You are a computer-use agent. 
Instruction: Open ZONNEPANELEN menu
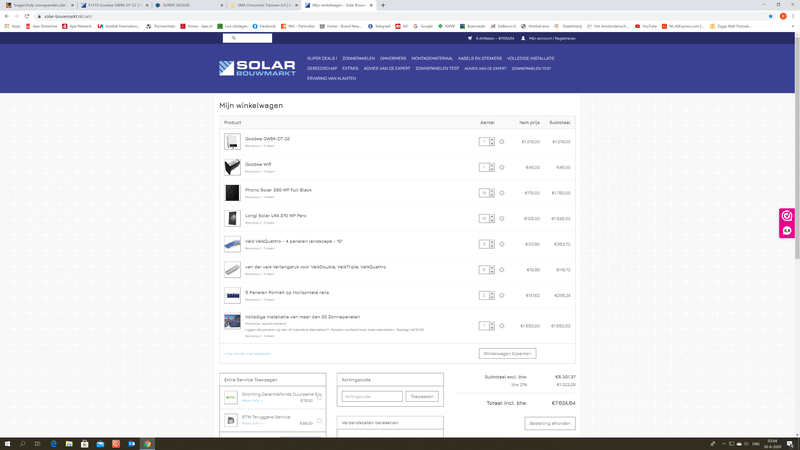(x=358, y=59)
